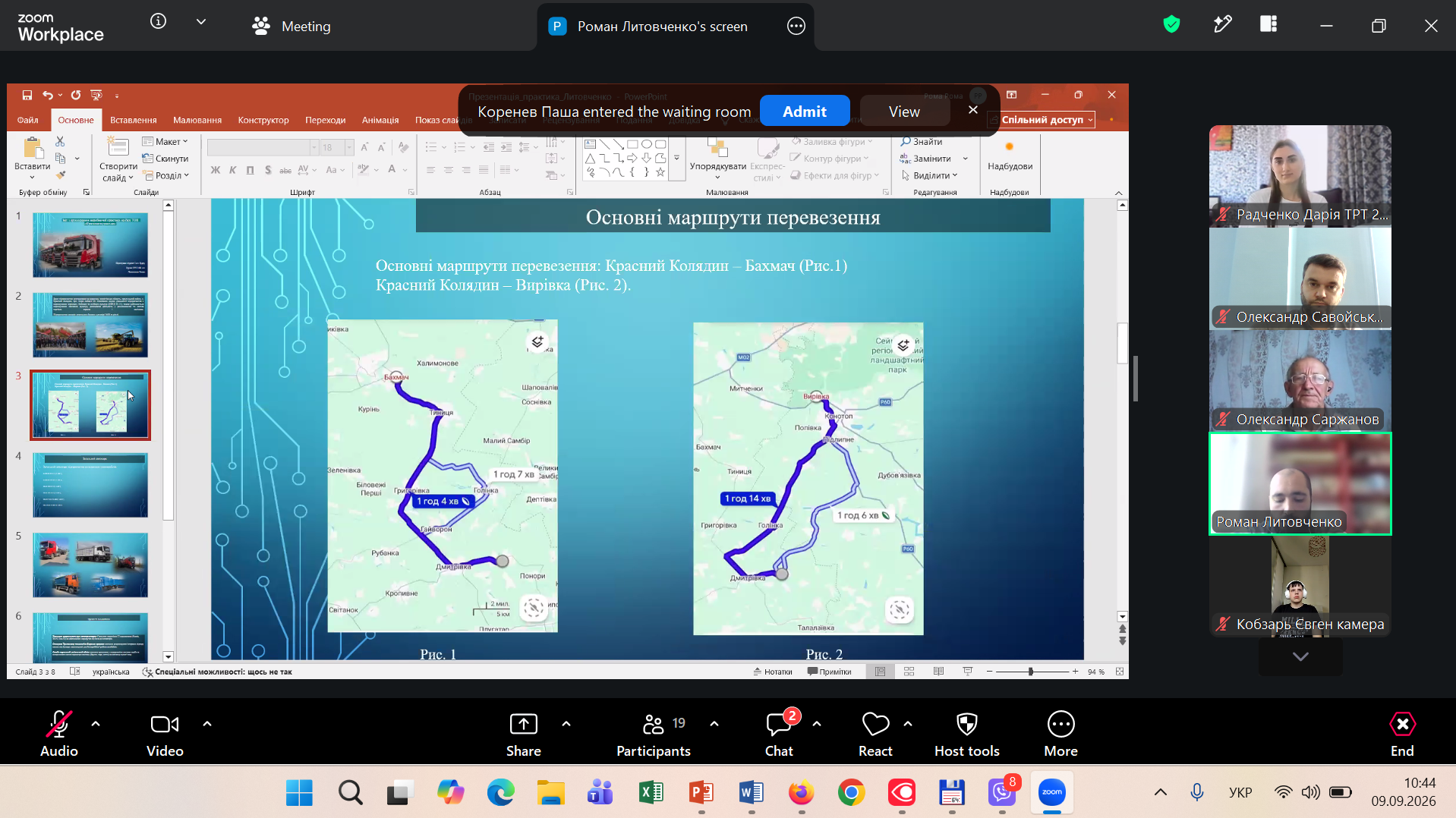This screenshot has width=1456, height=818.
Task: Expand more participant videos chevron
Action: [1300, 656]
